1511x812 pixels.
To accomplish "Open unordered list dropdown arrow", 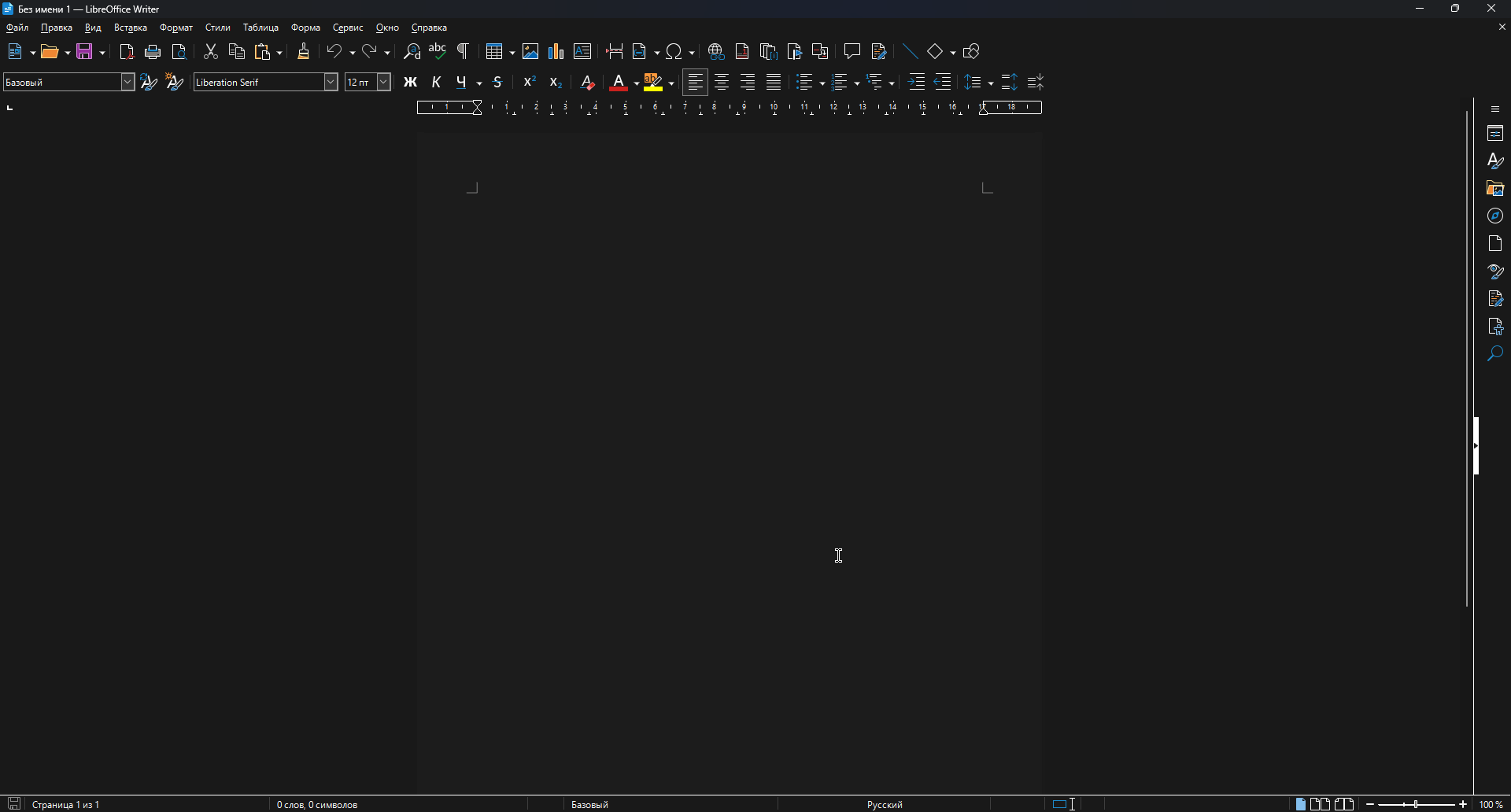I will pos(822,83).
